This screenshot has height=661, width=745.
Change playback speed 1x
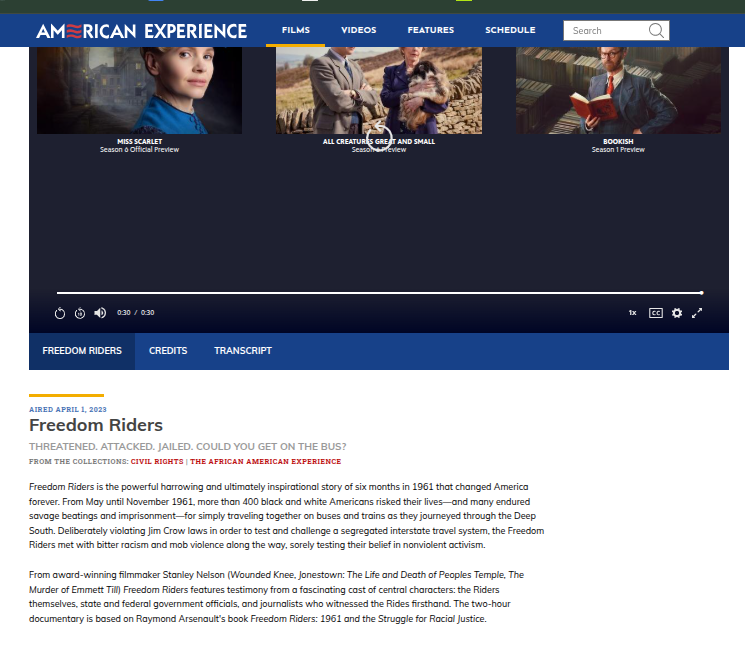632,313
